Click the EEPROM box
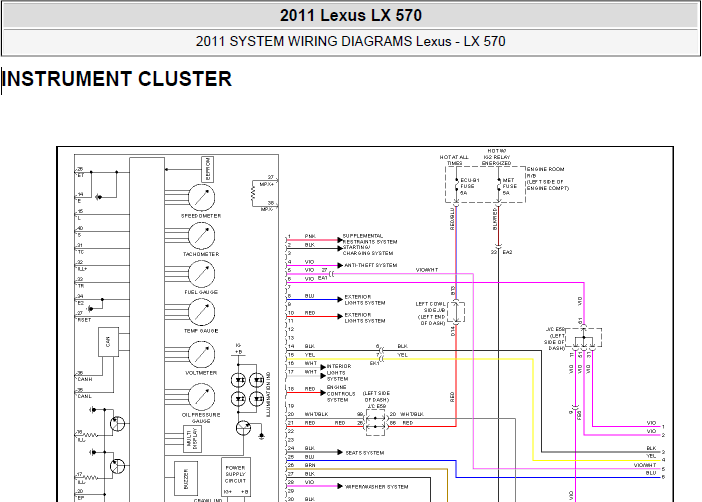Image resolution: width=702 pixels, height=502 pixels. (x=208, y=169)
